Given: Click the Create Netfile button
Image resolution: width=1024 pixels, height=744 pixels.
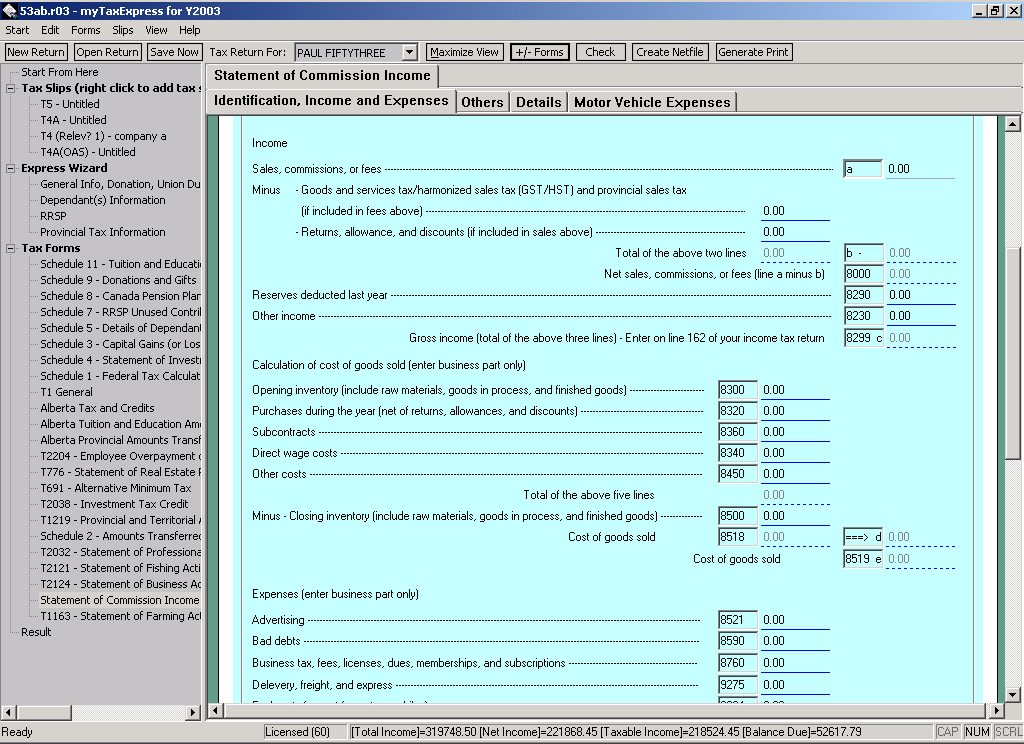Looking at the screenshot, I should coord(670,52).
